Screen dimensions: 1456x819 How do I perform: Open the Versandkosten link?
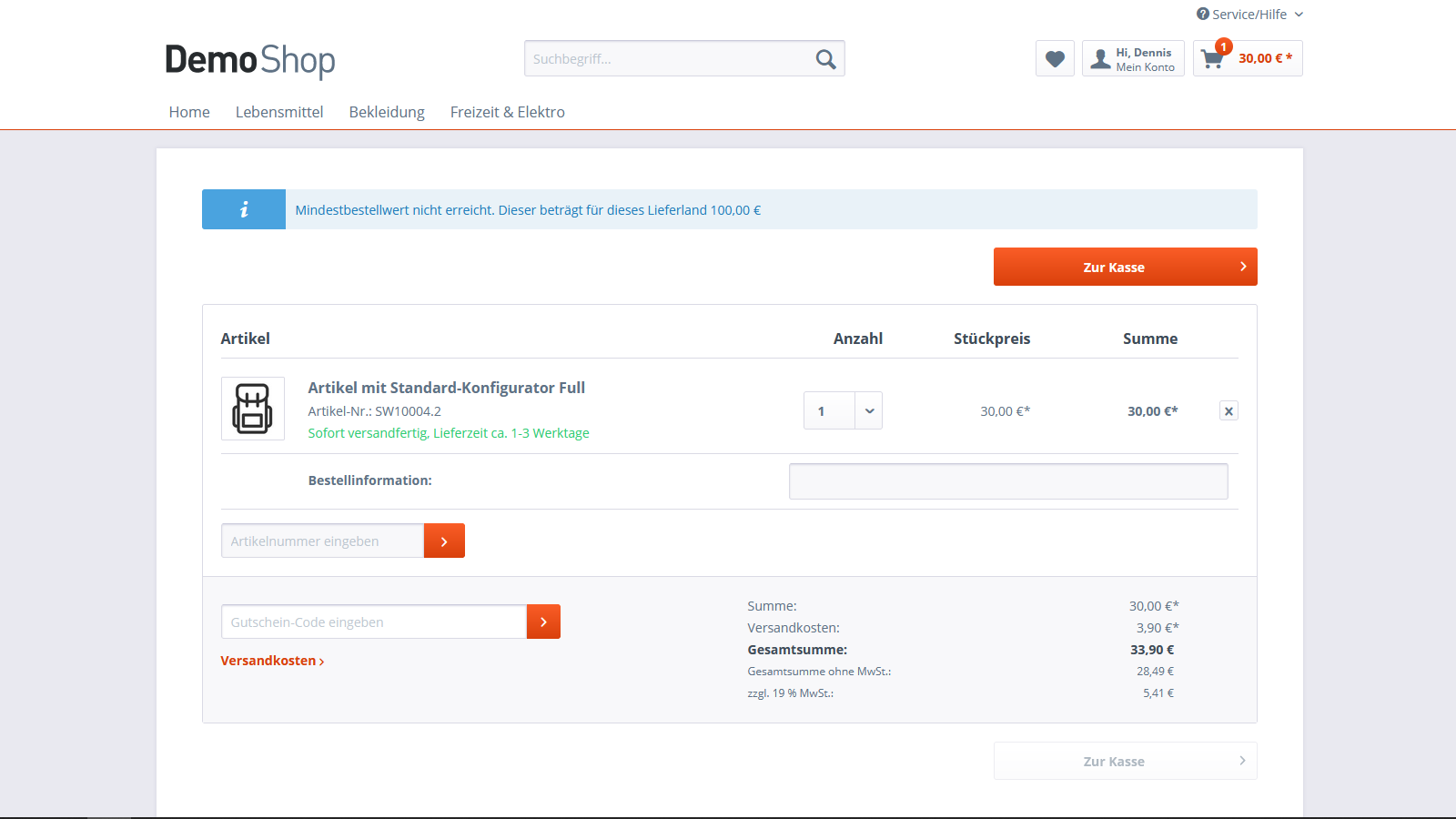pos(272,661)
